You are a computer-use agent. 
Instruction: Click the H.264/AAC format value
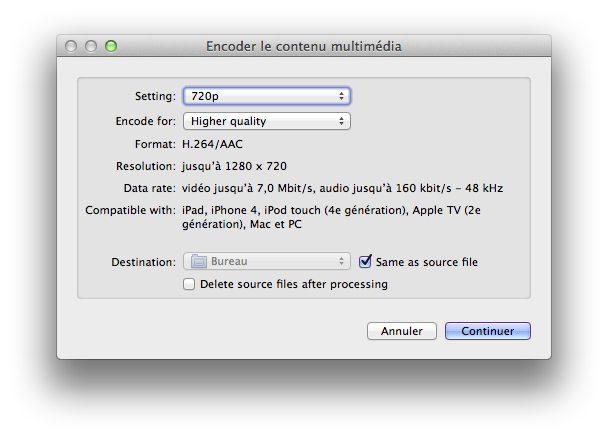[x=212, y=144]
